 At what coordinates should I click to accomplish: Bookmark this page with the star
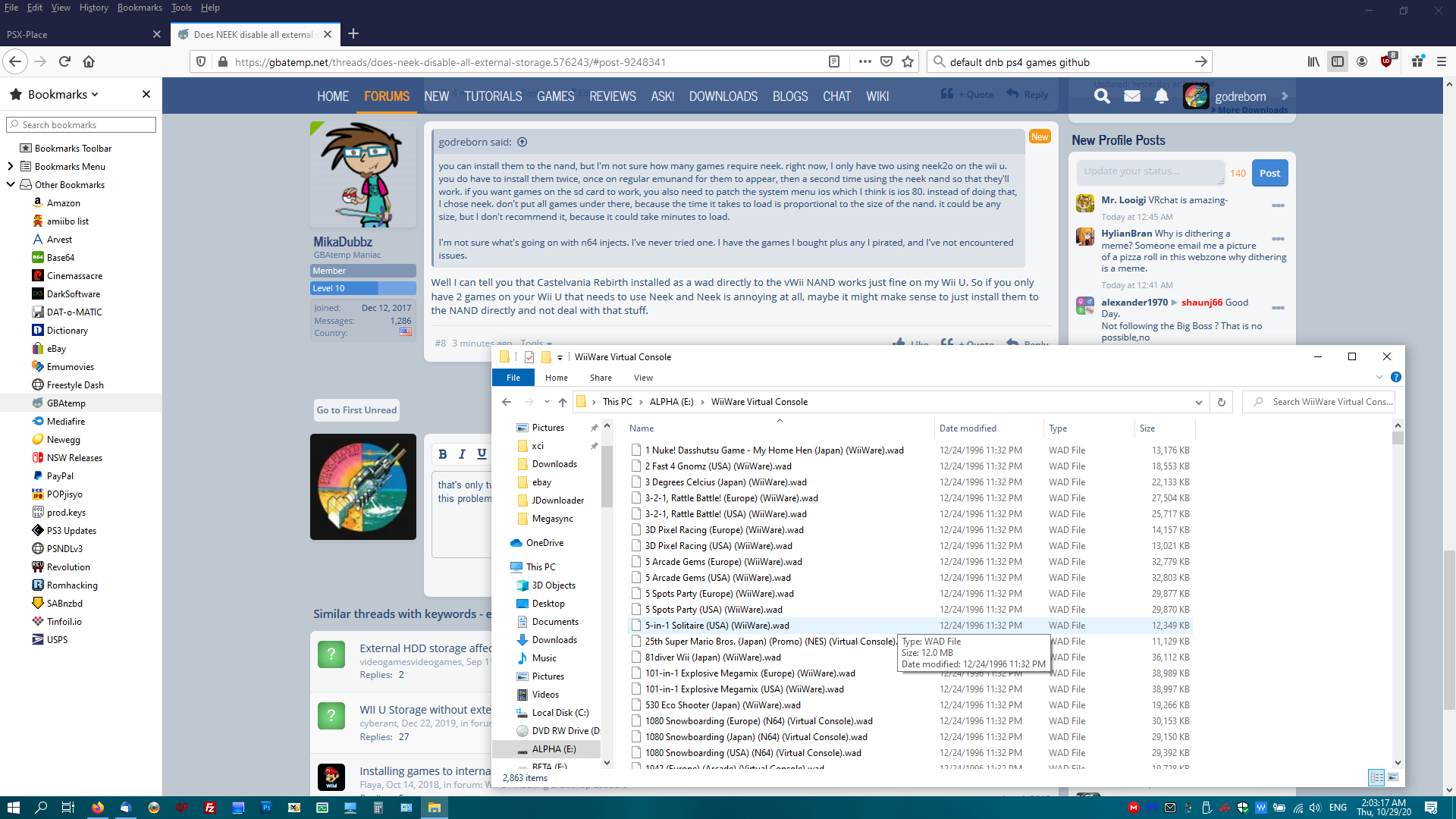(x=908, y=62)
